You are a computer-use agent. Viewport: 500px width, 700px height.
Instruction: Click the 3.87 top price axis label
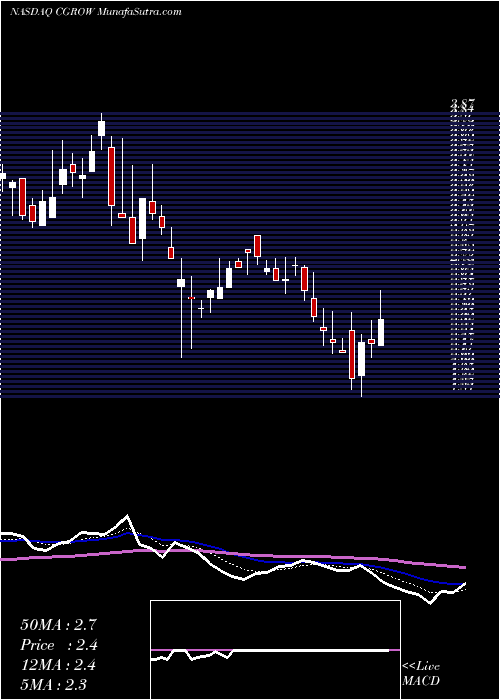(x=462, y=104)
